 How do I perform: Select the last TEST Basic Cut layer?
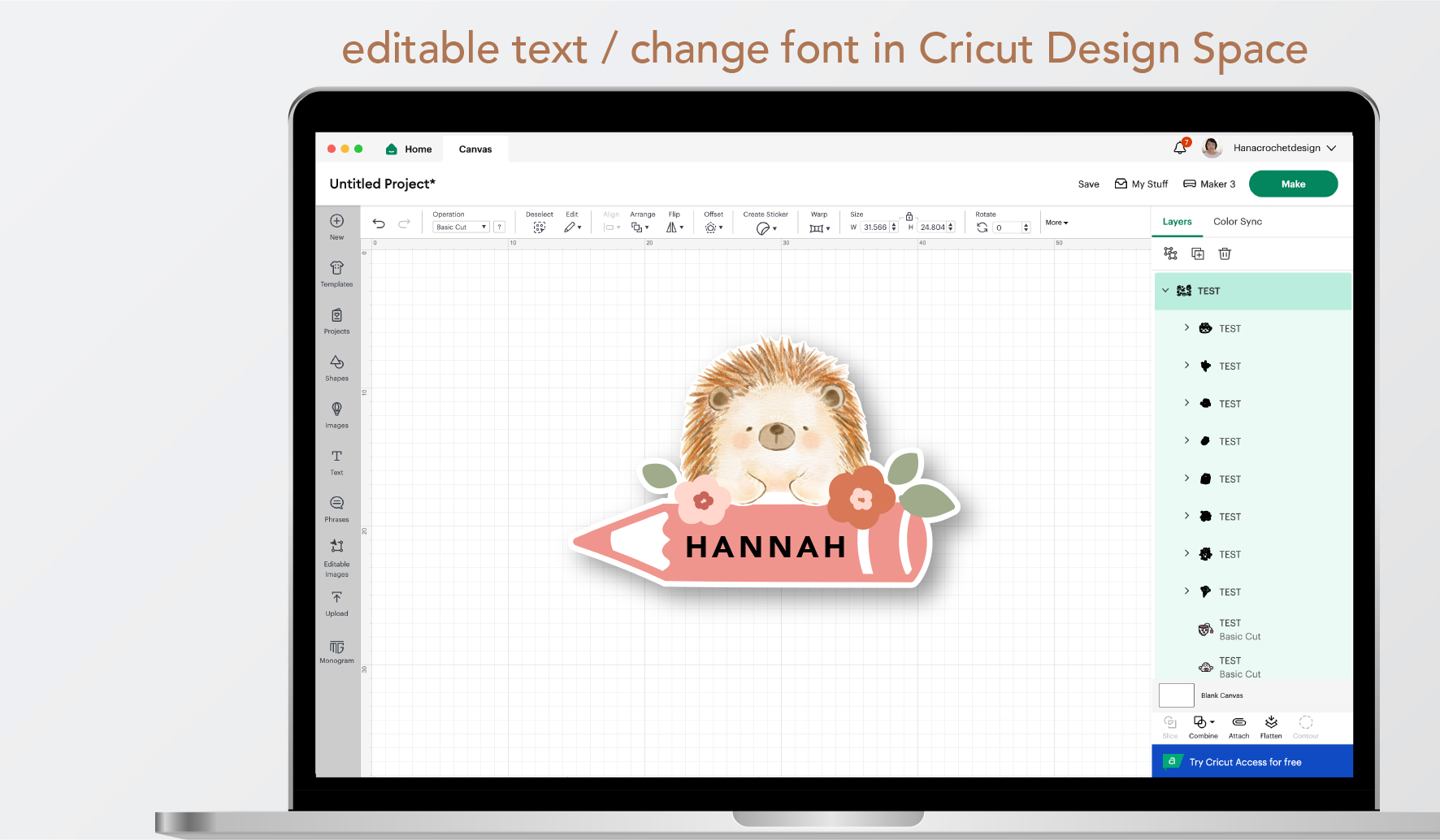pyautogui.click(x=1252, y=667)
